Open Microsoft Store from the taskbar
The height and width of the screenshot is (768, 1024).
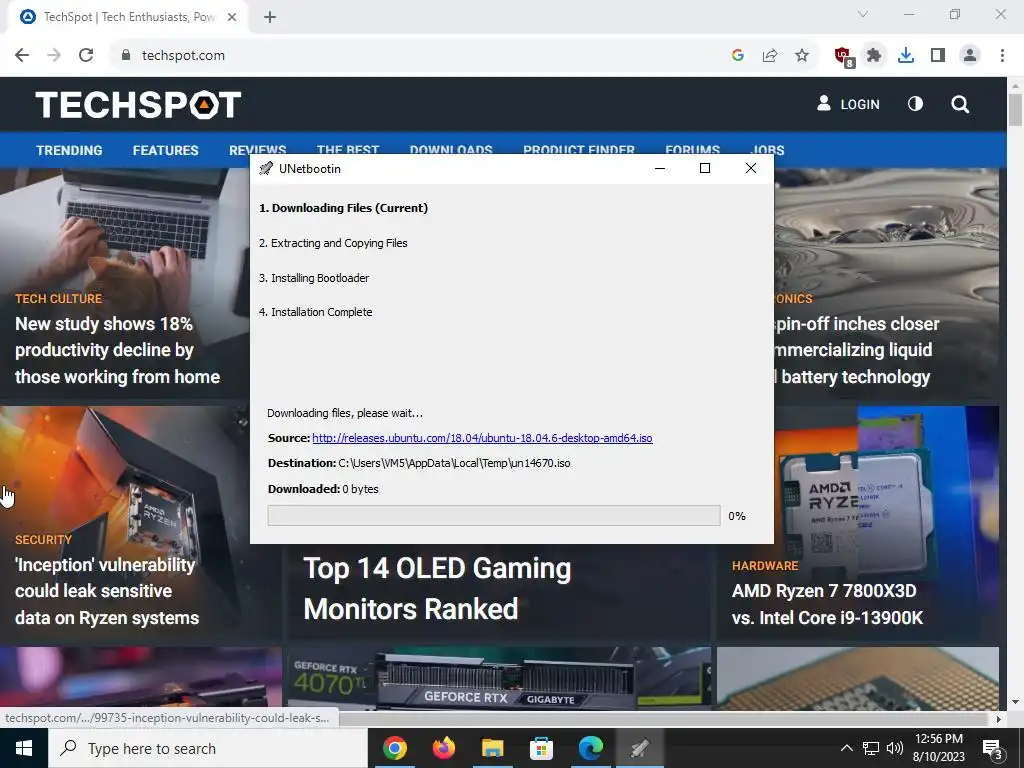click(541, 748)
